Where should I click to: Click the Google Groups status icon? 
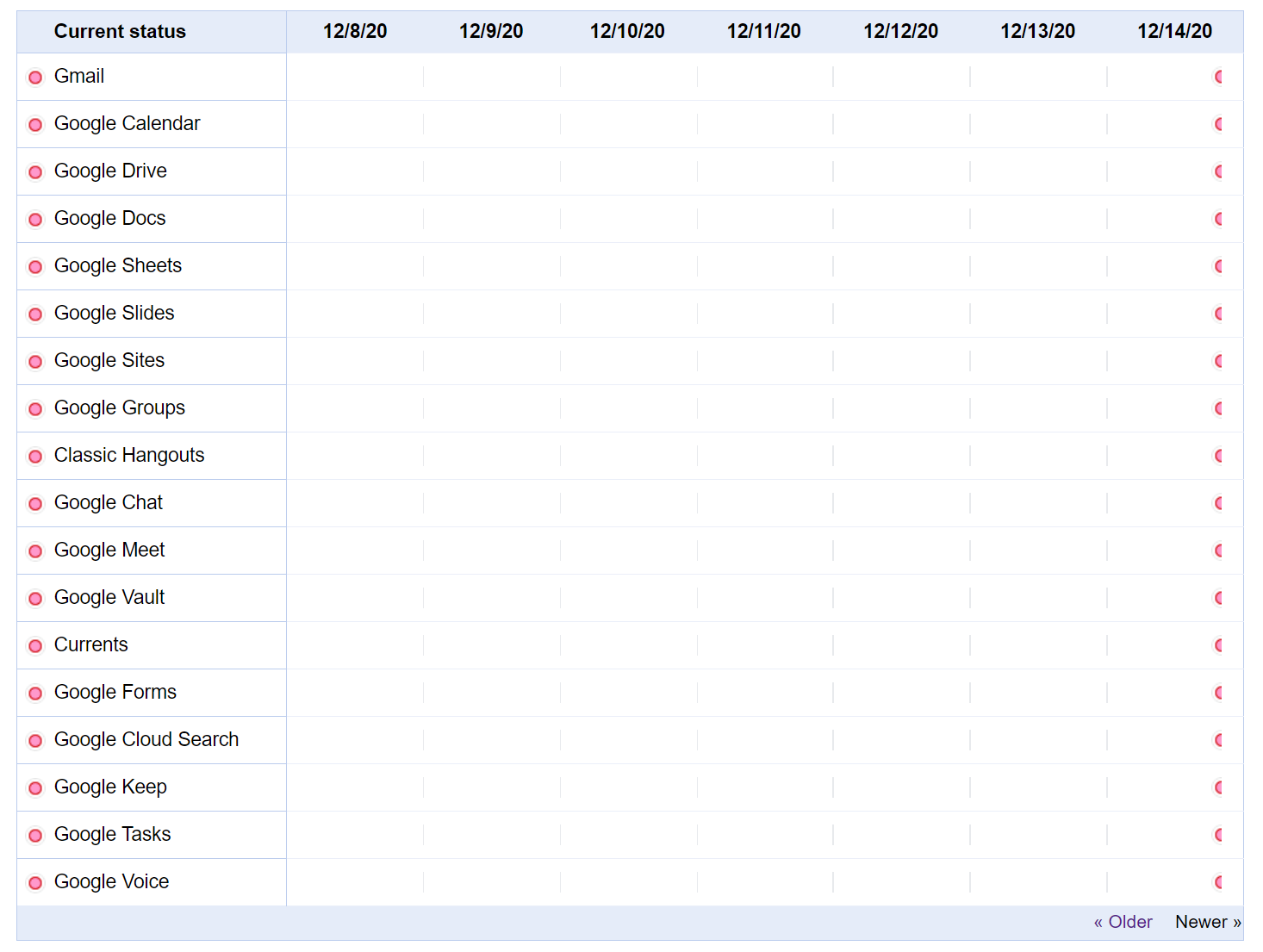pyautogui.click(x=35, y=409)
